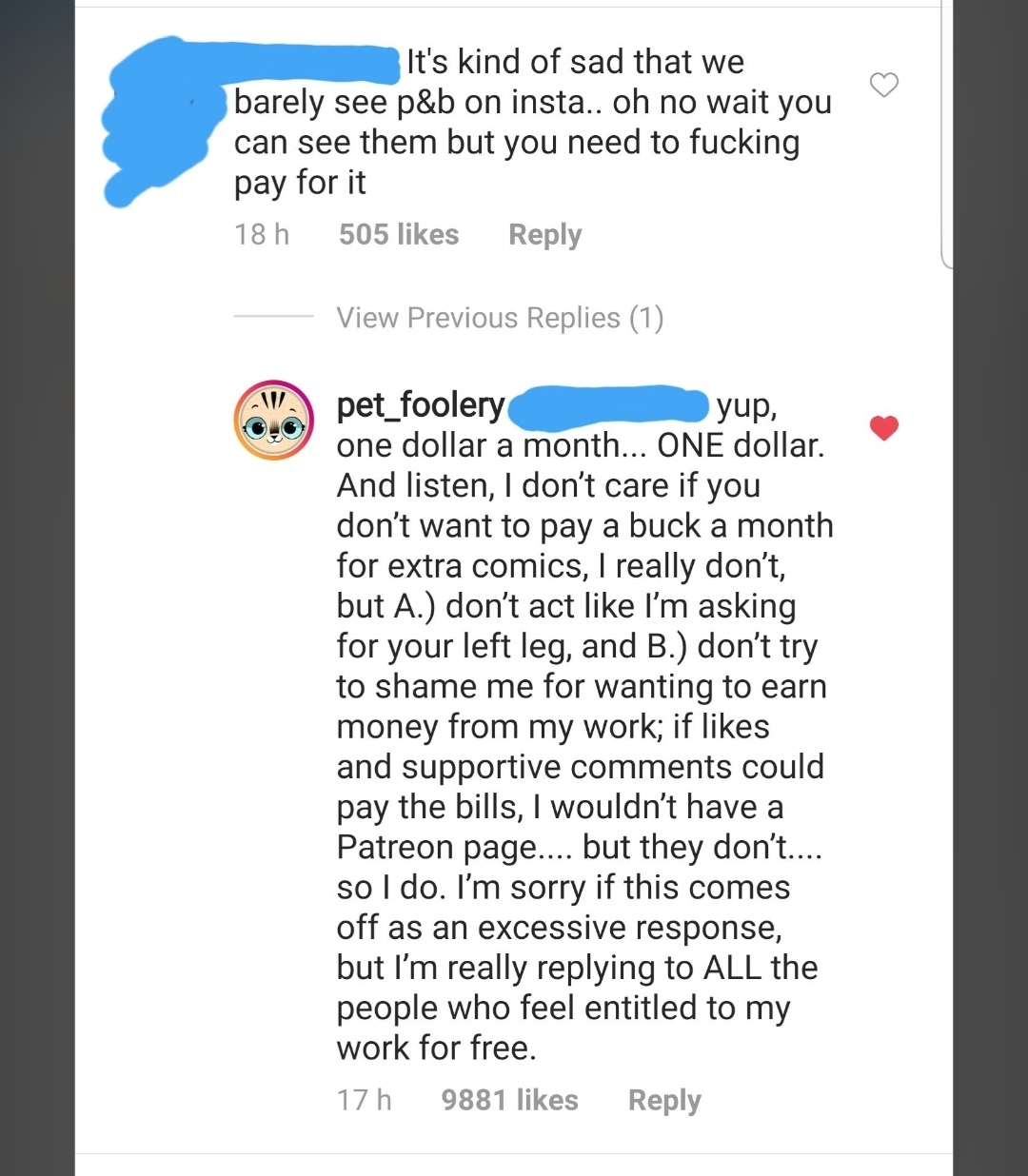Reply to pet_foolery's 9881-likes comment
Screen dimensions: 1028x1176
664,1100
